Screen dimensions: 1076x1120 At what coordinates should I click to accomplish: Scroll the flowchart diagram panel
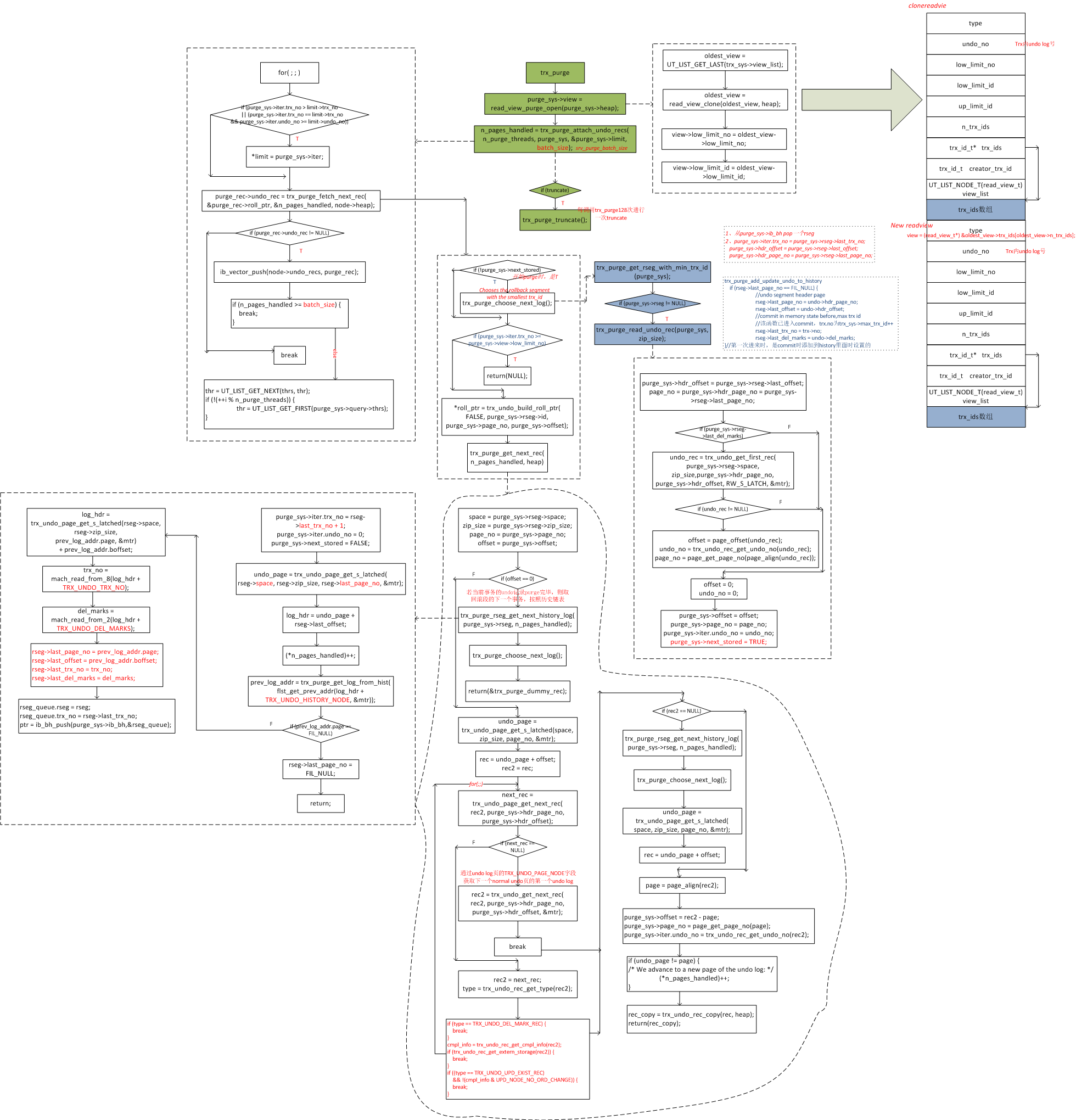pyautogui.click(x=538, y=560)
